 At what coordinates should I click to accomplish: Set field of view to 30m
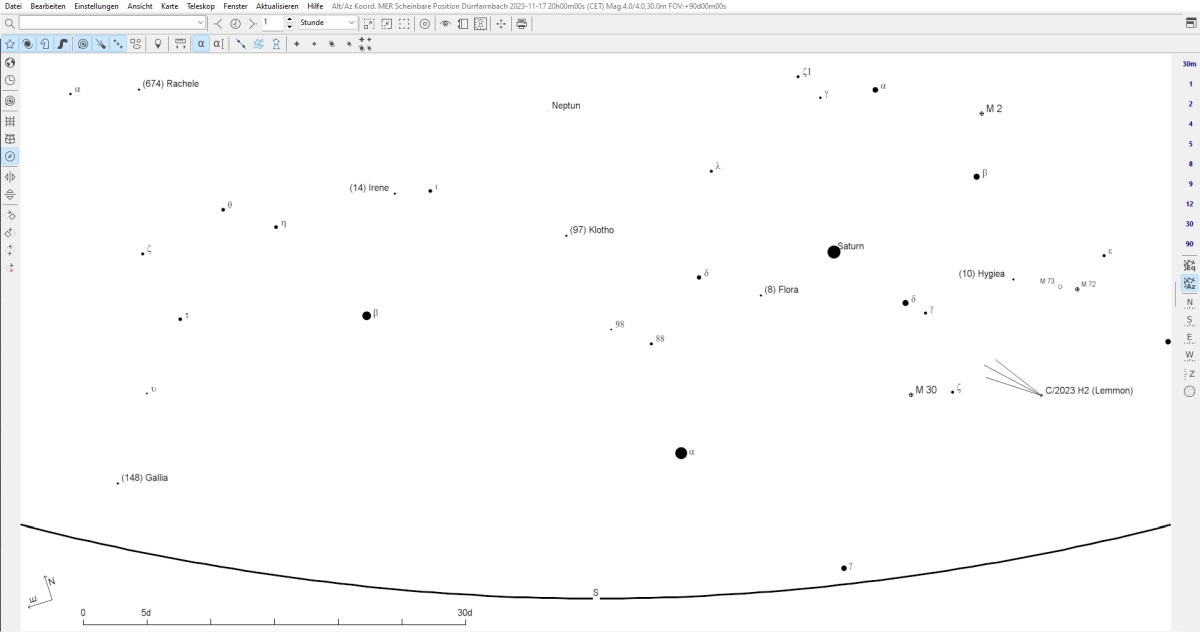click(1189, 64)
